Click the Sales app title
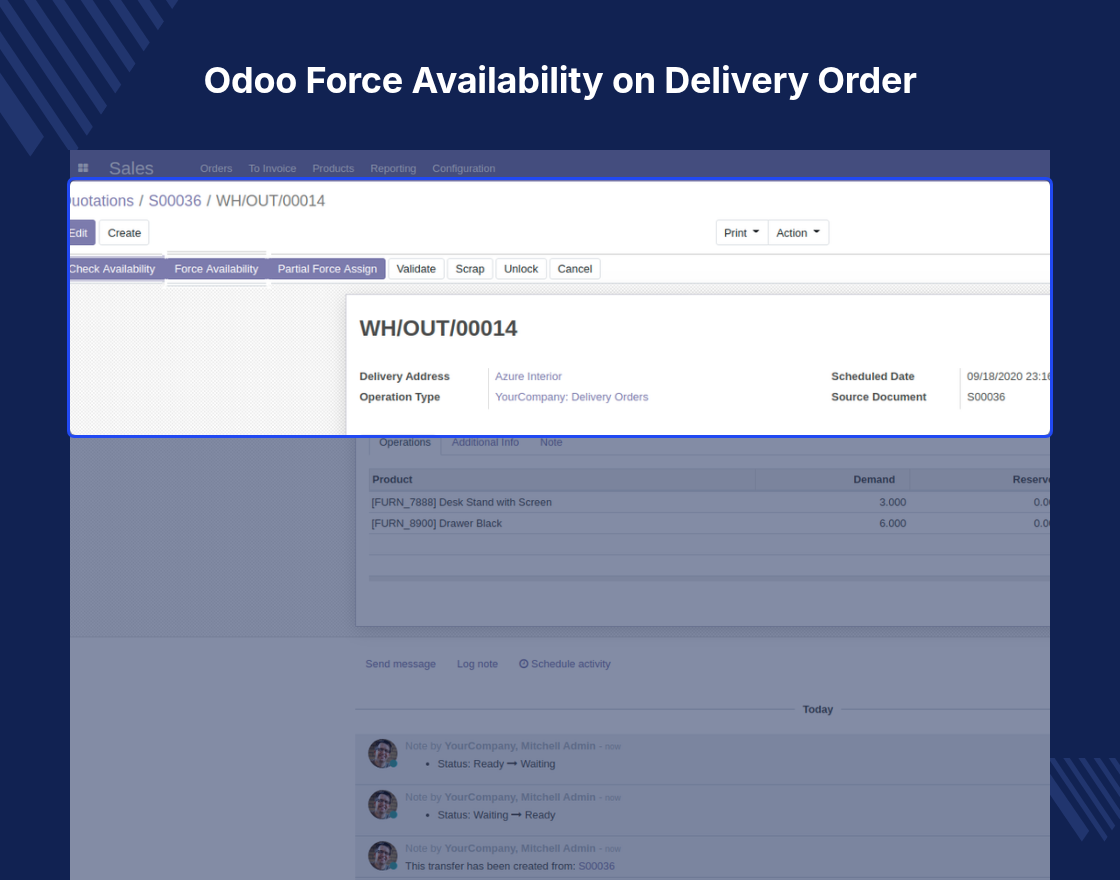Viewport: 1120px width, 880px height. [x=131, y=169]
